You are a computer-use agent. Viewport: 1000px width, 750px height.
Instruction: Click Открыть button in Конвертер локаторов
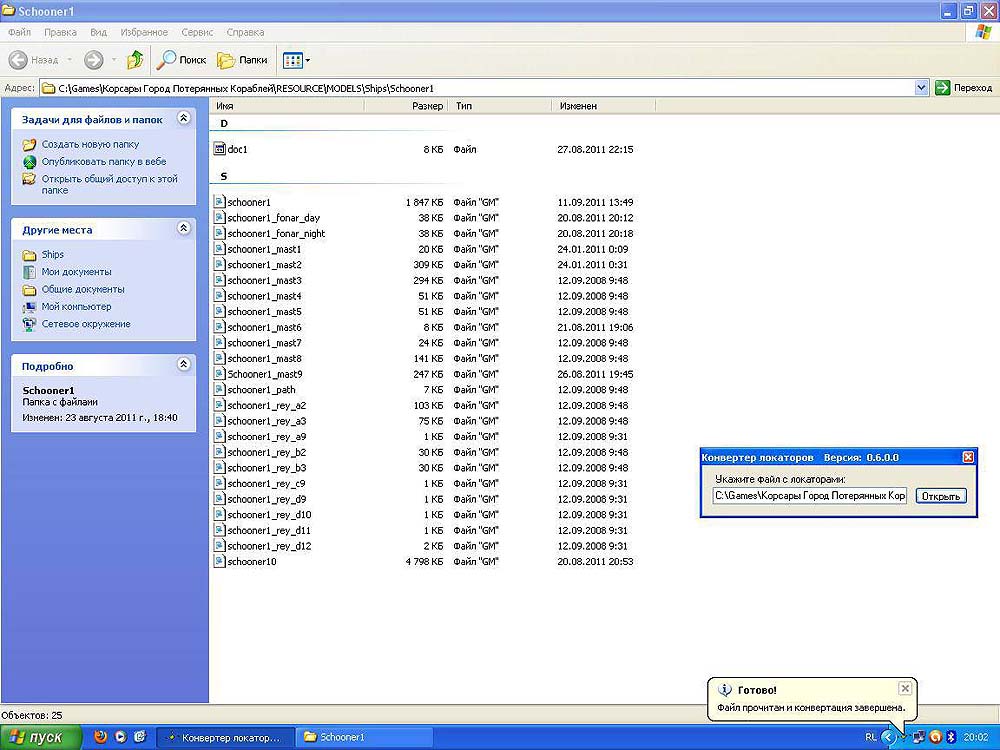pos(941,496)
